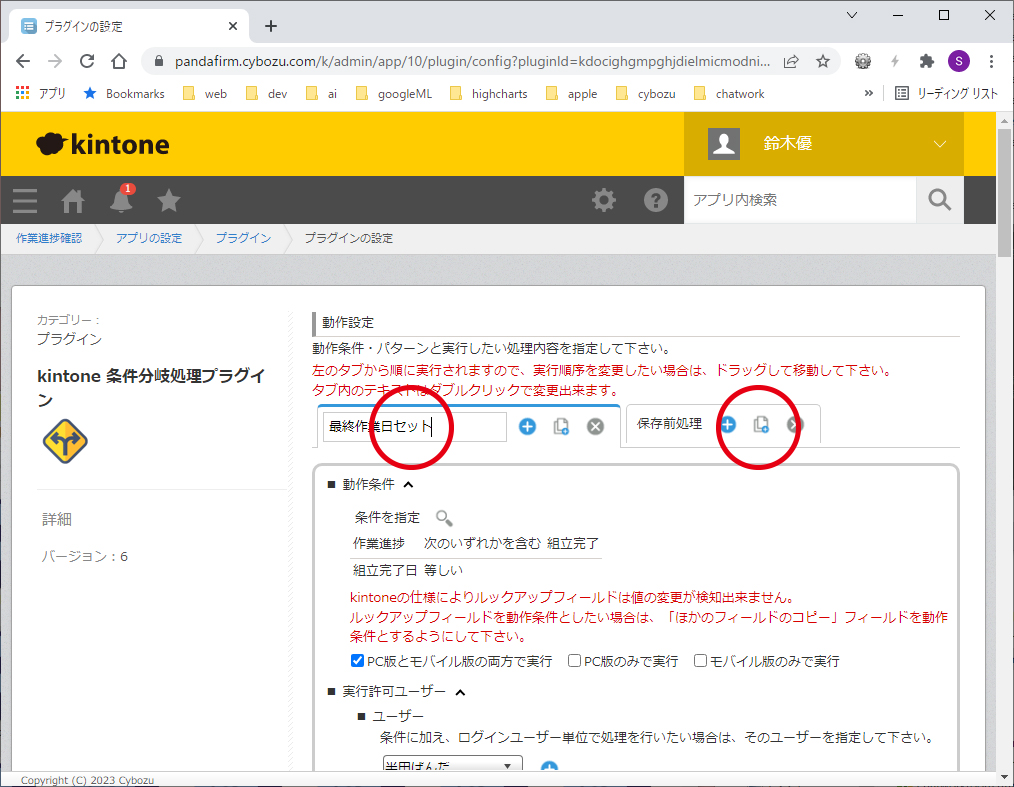Click the バージョン：6 text
Image resolution: width=1014 pixels, height=787 pixels.
[x=85, y=556]
